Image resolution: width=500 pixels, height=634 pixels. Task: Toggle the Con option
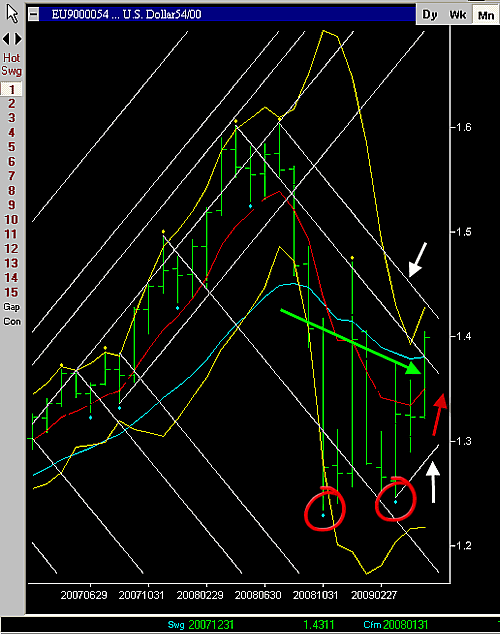click(12, 321)
